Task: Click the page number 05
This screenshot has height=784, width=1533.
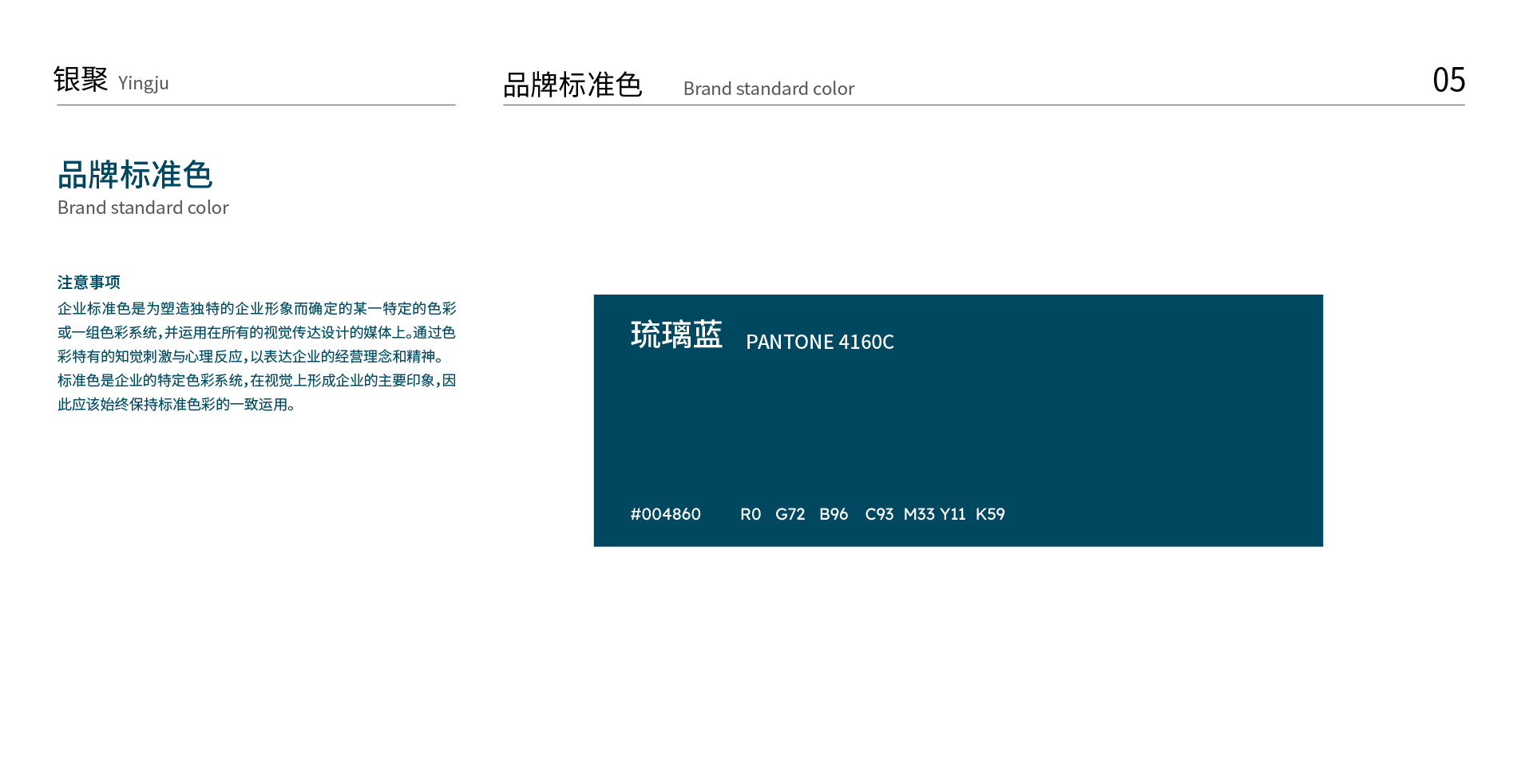Action: 1448,80
